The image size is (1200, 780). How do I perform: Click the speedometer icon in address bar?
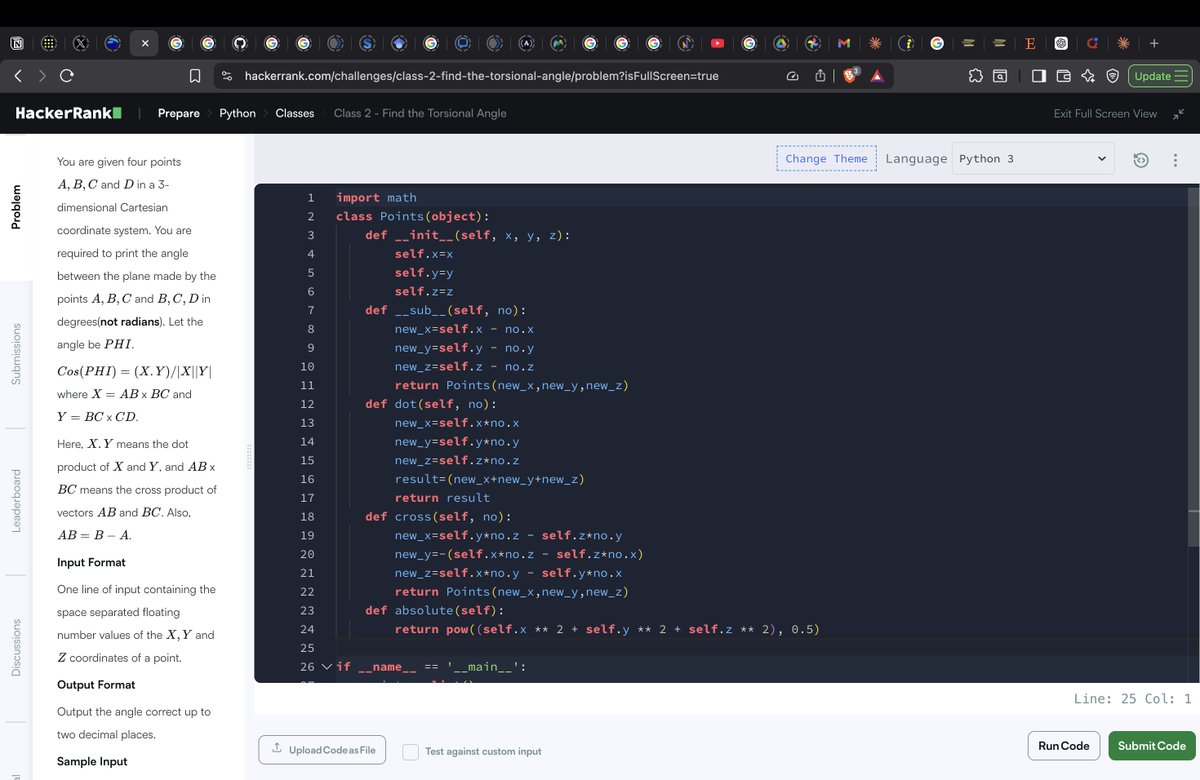pyautogui.click(x=793, y=76)
